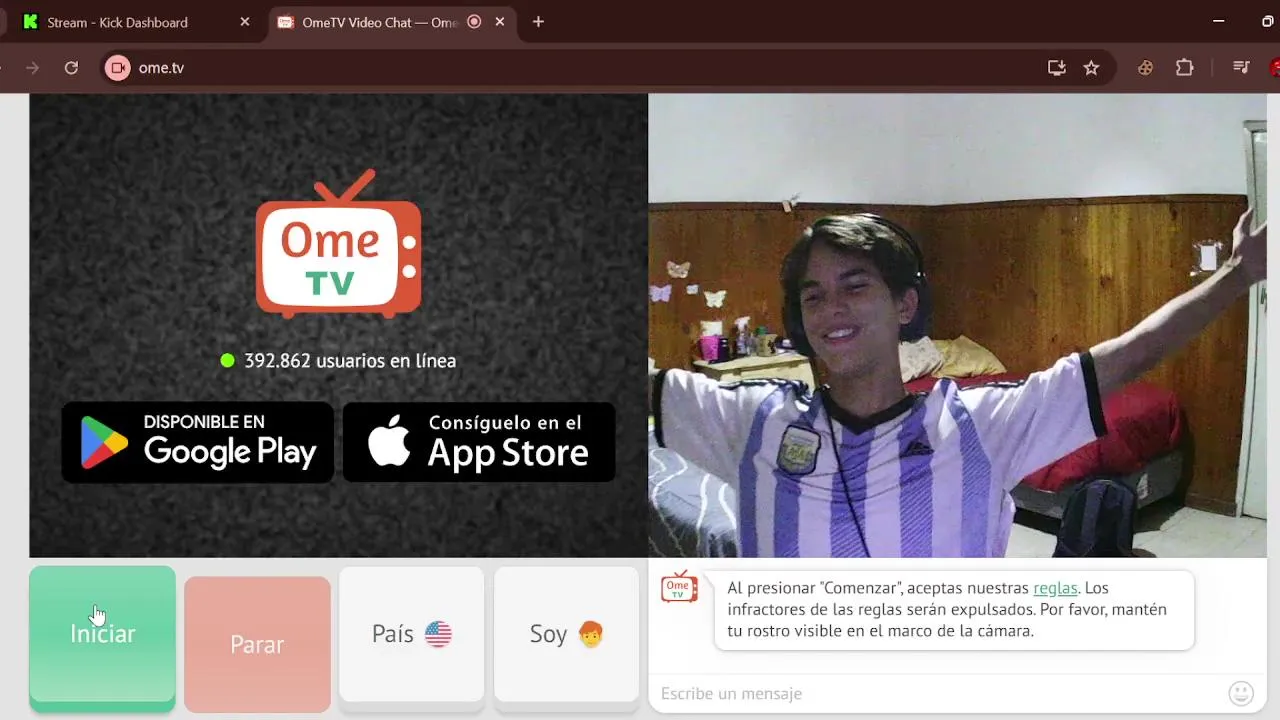Open the emoji smiley picker
Viewport: 1280px width, 720px height.
[x=1241, y=693]
